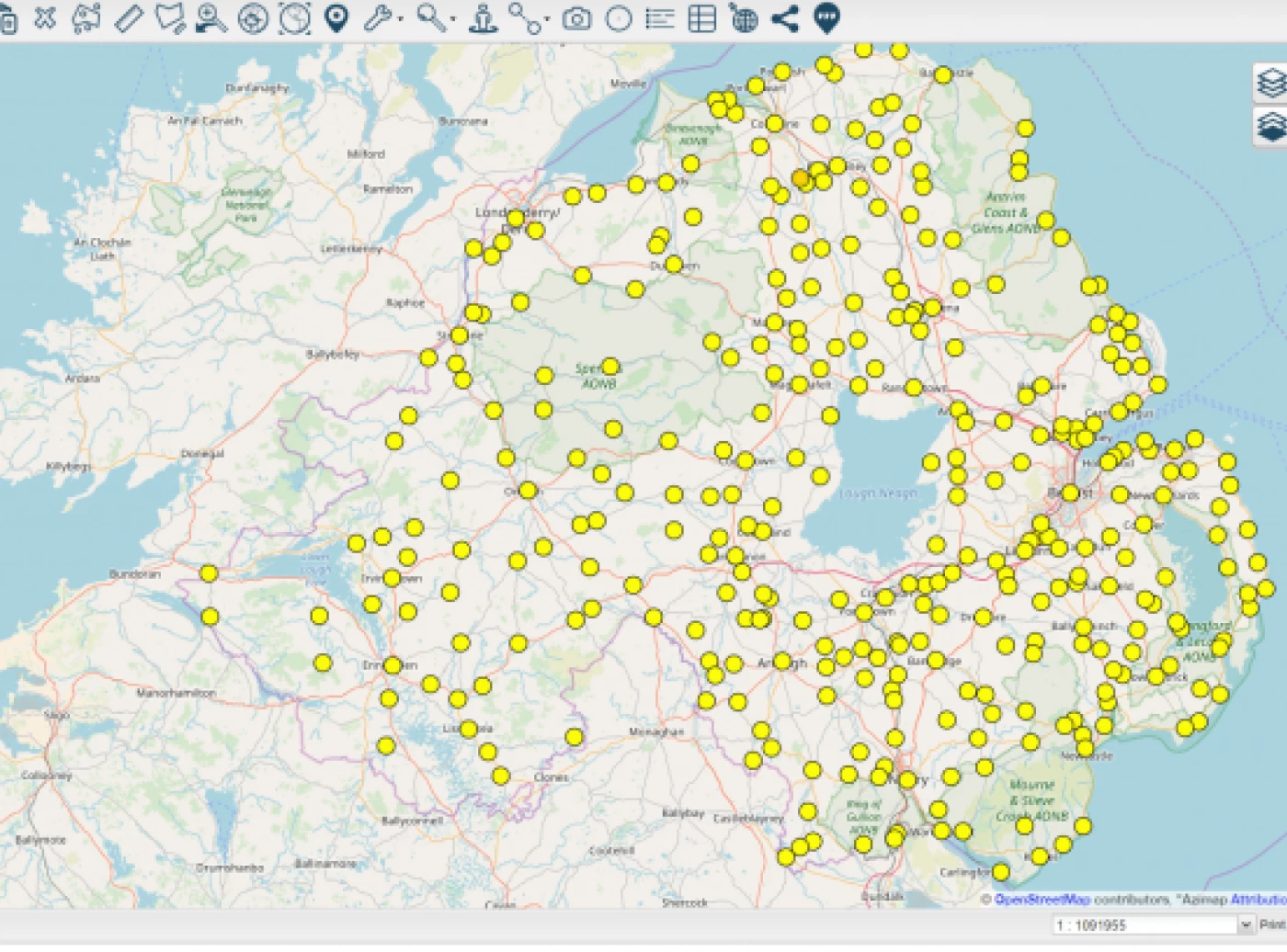Image resolution: width=1287 pixels, height=952 pixels.
Task: Expand the wrench tools dropdown arrow
Action: tap(401, 19)
